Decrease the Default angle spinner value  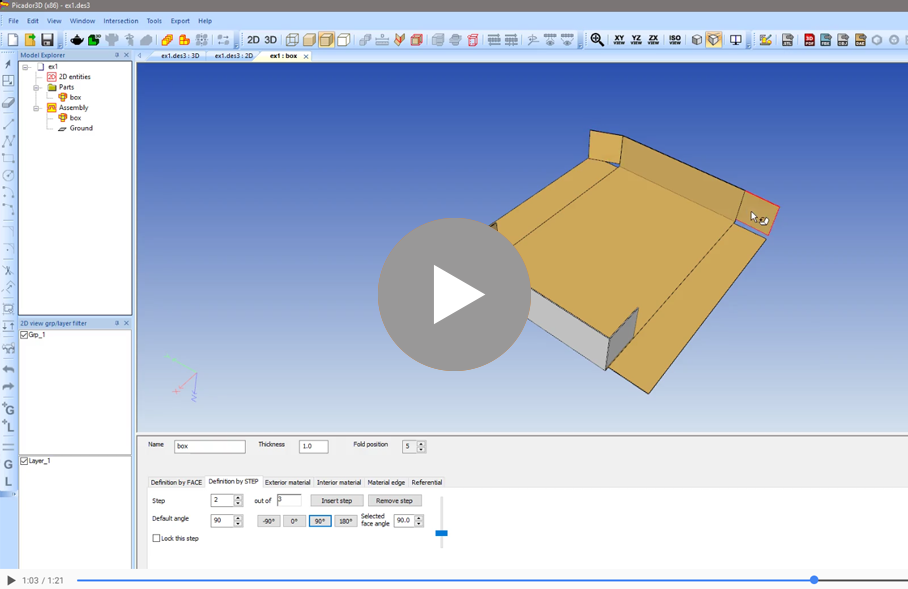coord(238,524)
